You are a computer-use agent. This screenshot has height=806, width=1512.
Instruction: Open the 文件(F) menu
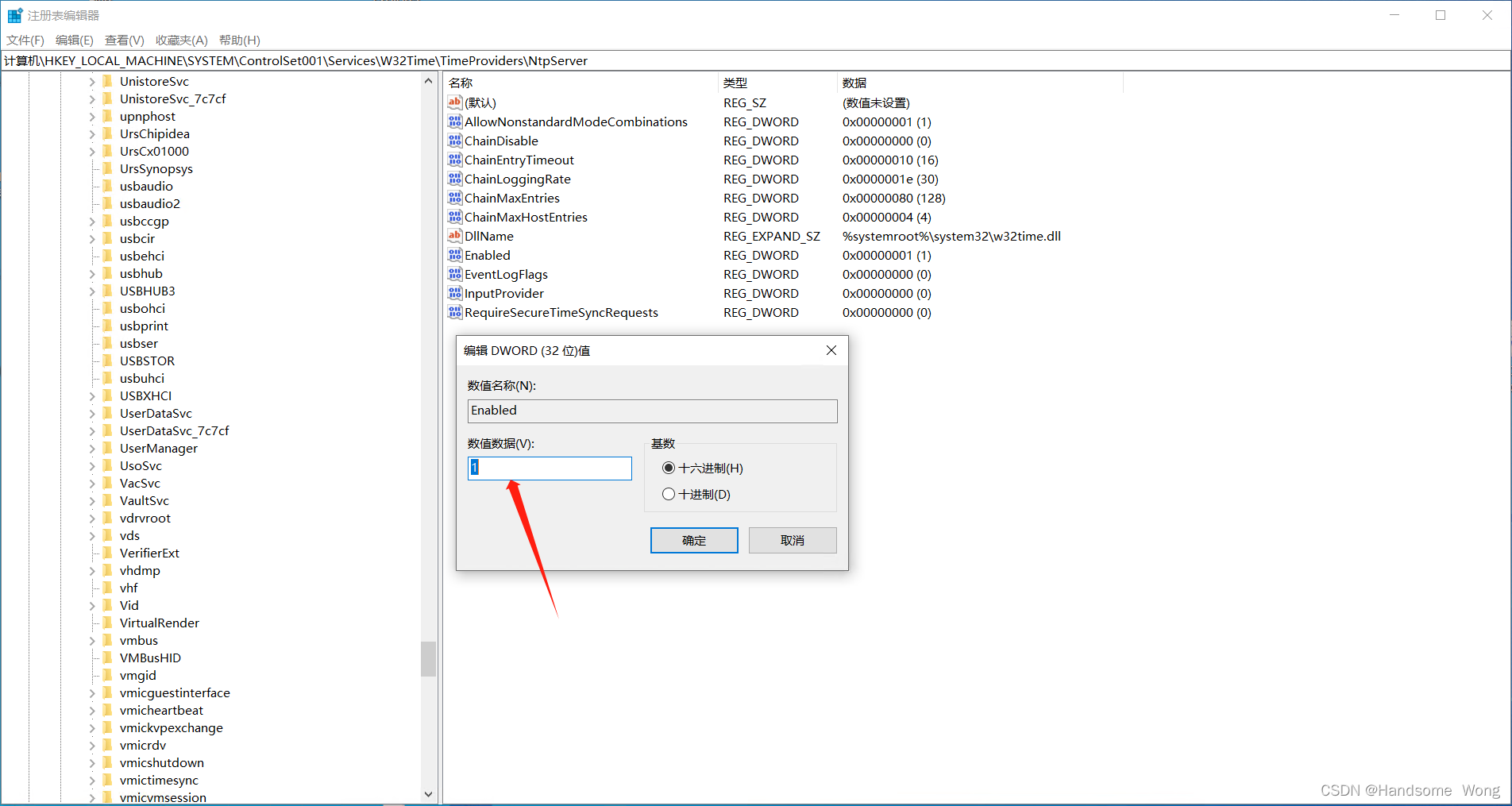[25, 40]
